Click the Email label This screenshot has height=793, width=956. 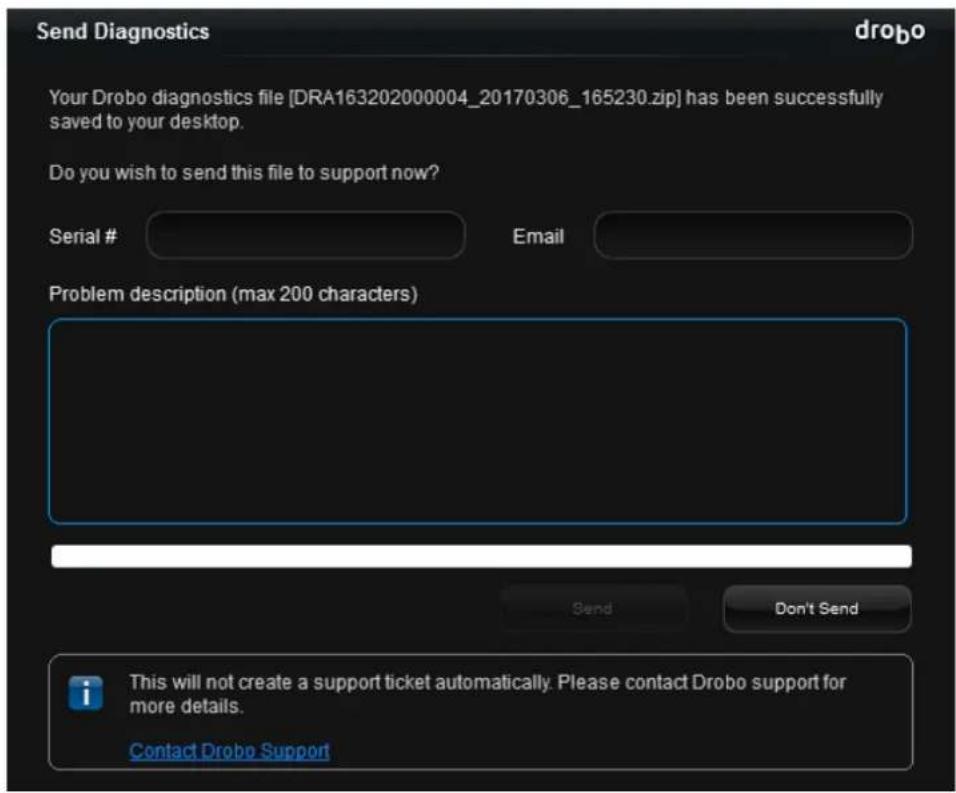[538, 236]
